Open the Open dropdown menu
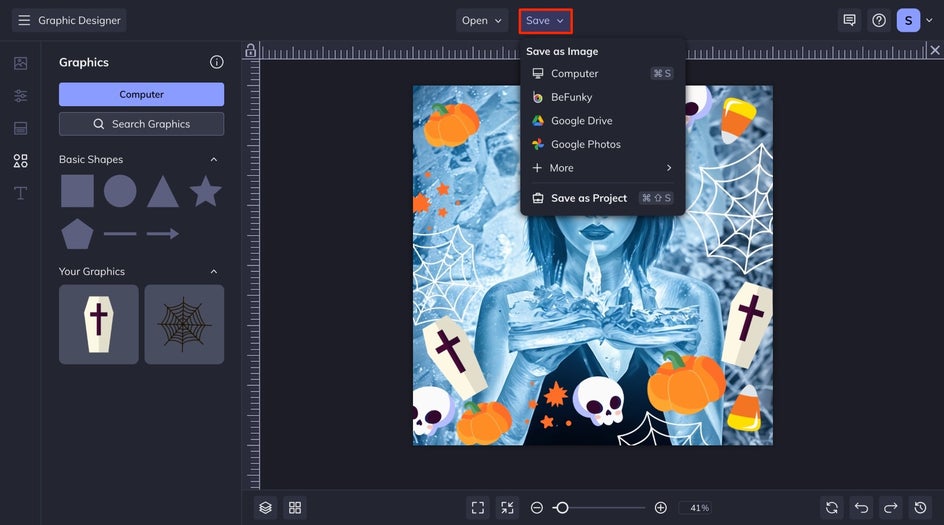Viewport: 944px width, 525px height. tap(482, 20)
